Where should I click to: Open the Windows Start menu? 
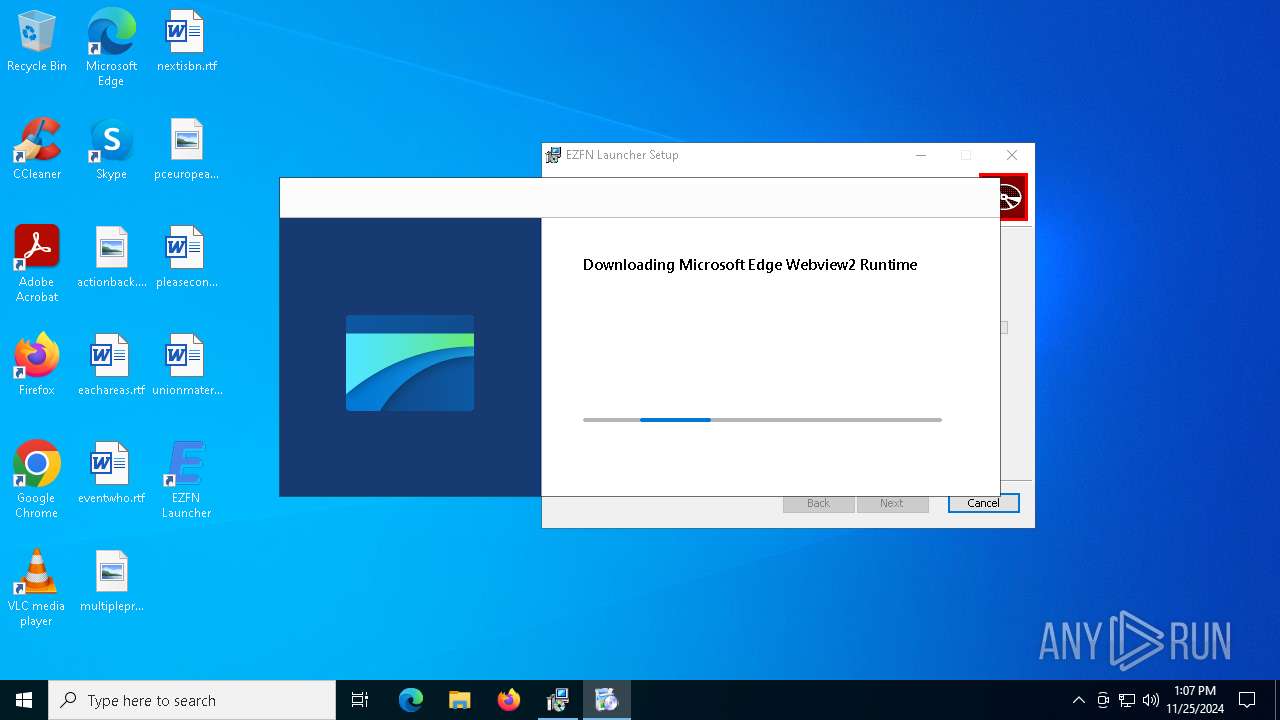24,700
